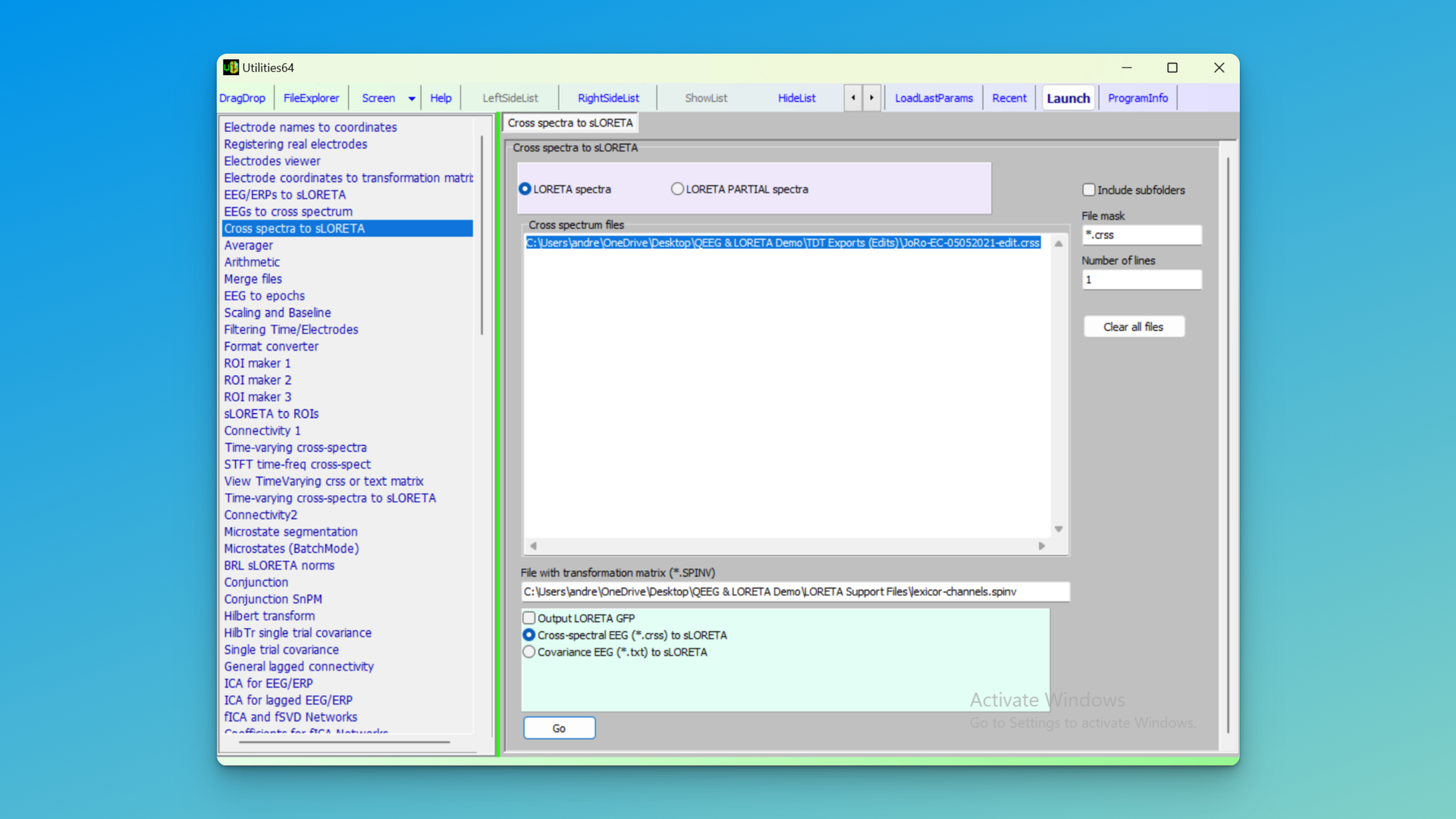1456x819 pixels.
Task: Open the FileExplorer menu item
Action: point(311,98)
